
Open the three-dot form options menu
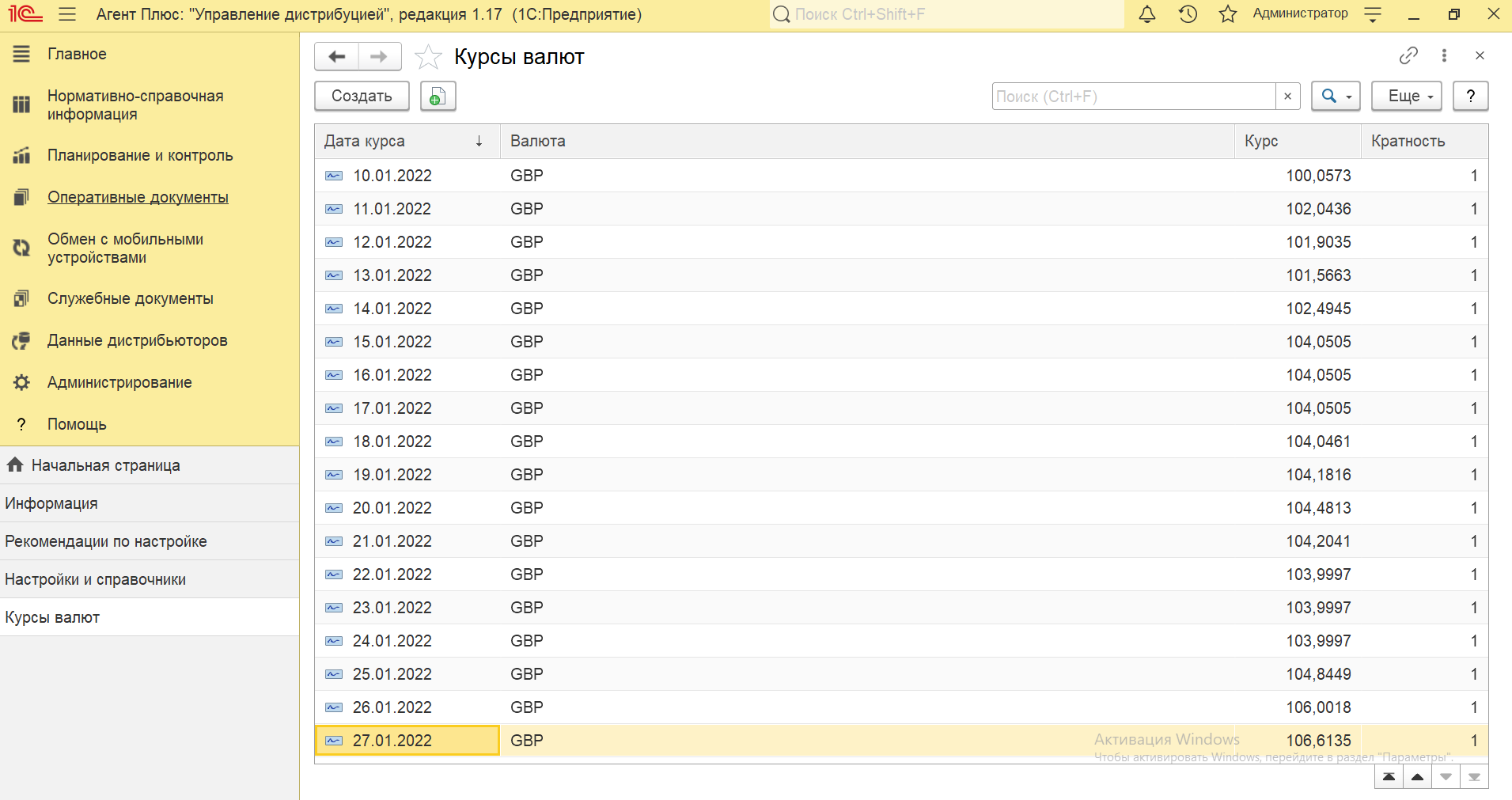pyautogui.click(x=1444, y=55)
